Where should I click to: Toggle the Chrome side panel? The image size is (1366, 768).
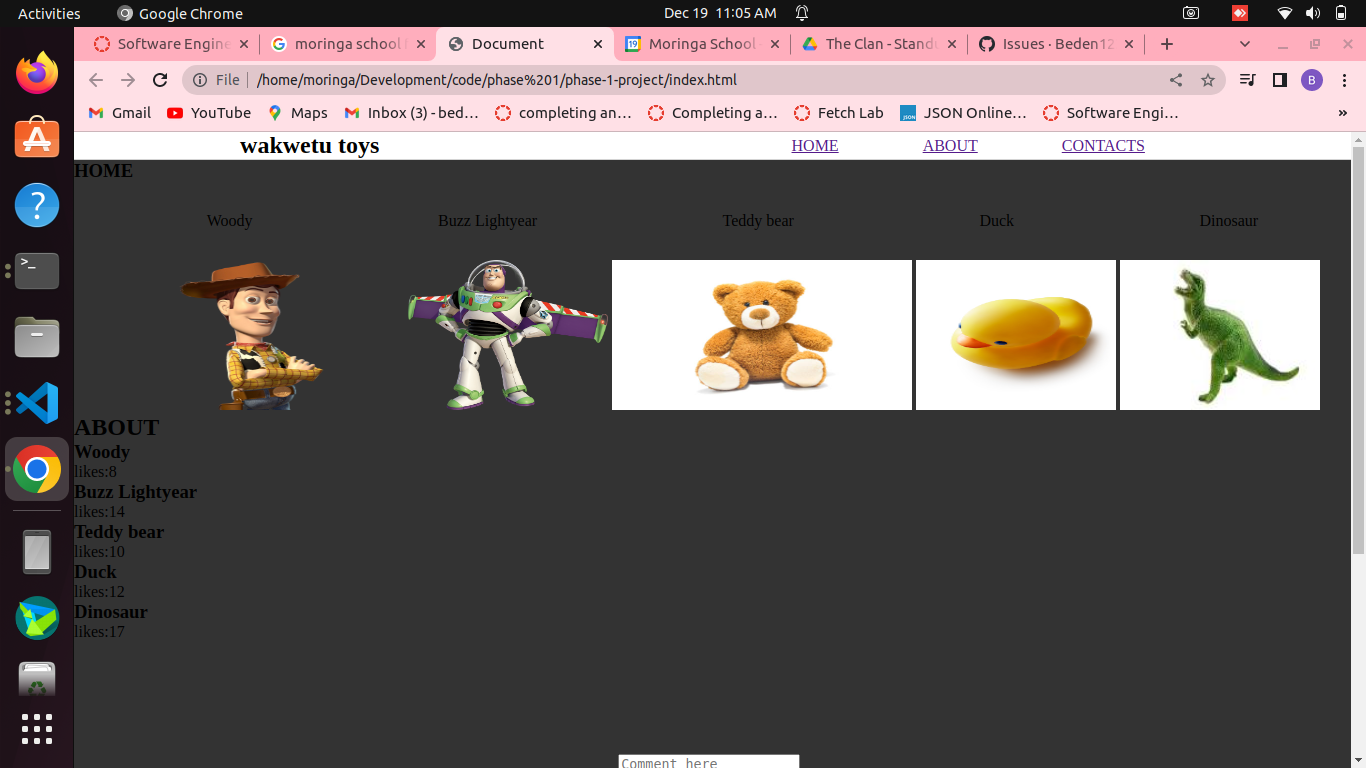pyautogui.click(x=1279, y=80)
